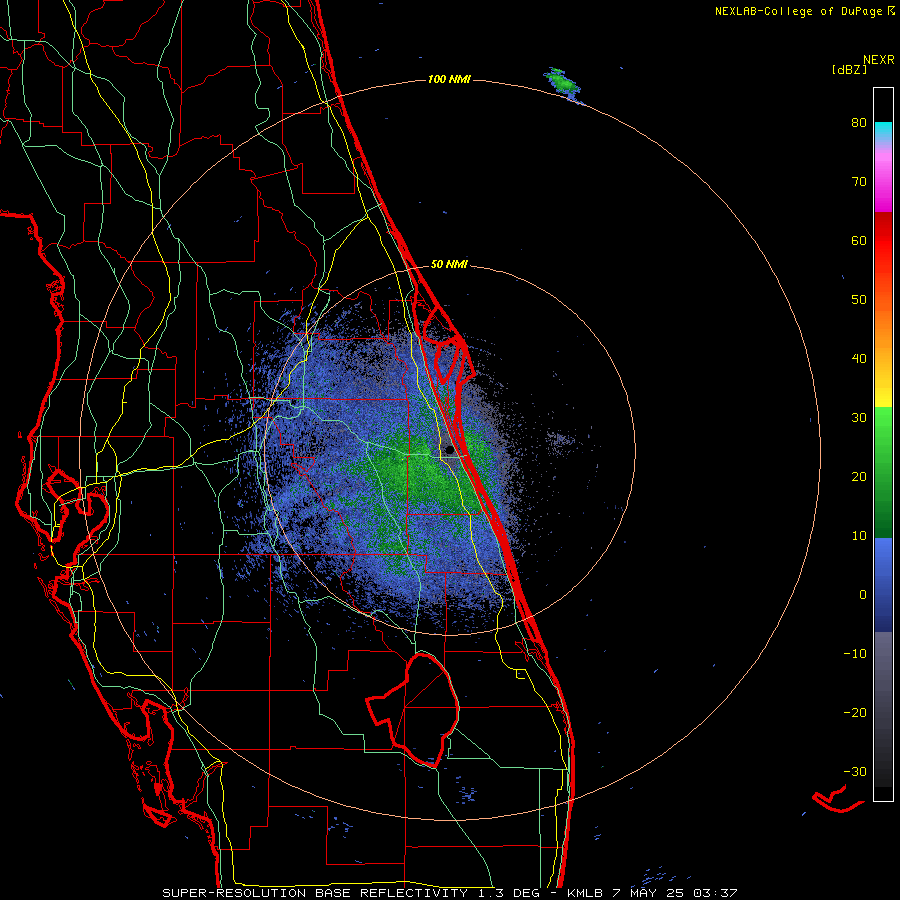
Task: Click the '100 NMI' range ring label
Action: pos(449,79)
